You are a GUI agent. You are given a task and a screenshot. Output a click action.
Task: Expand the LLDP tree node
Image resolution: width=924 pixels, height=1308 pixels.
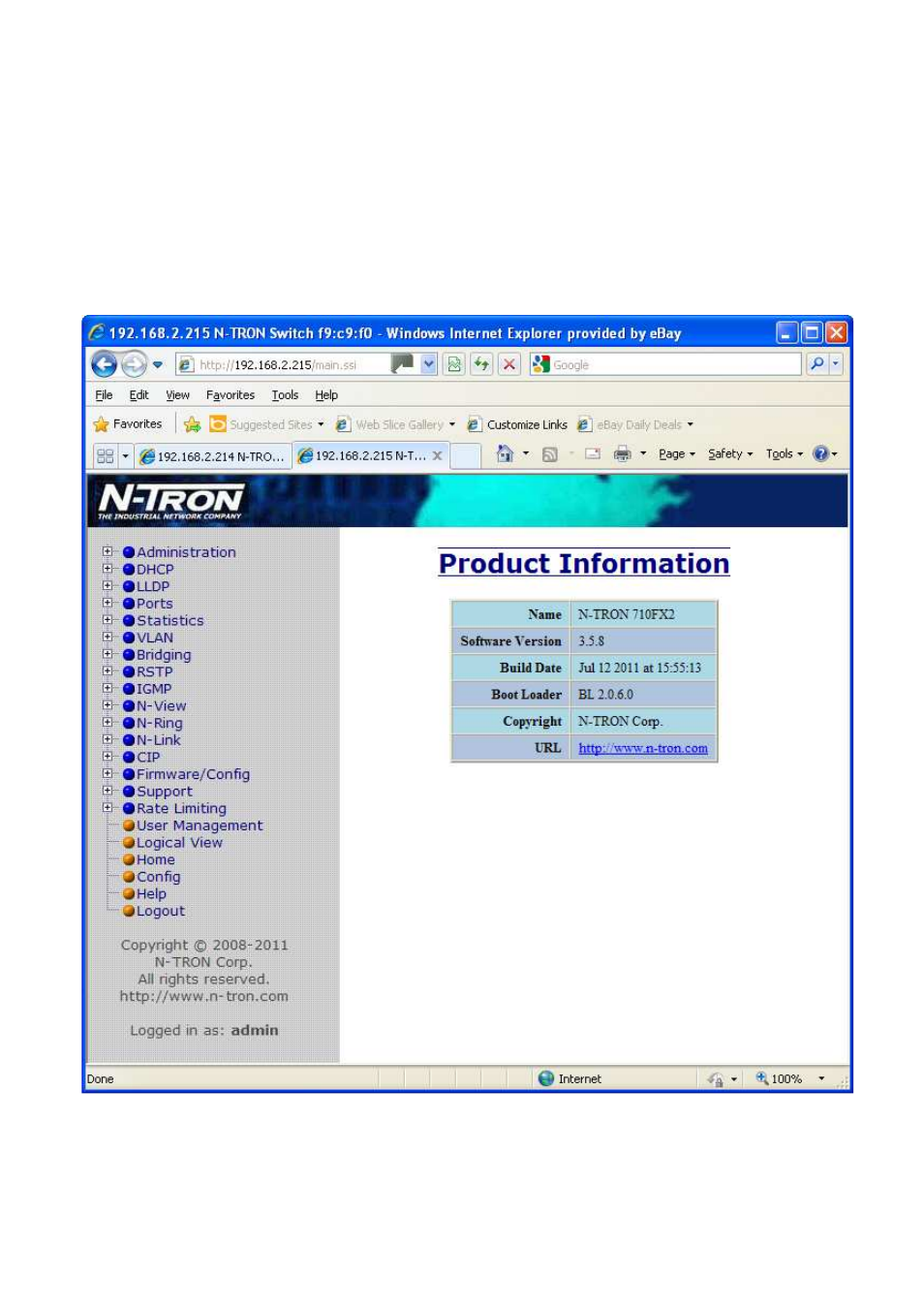pos(108,585)
